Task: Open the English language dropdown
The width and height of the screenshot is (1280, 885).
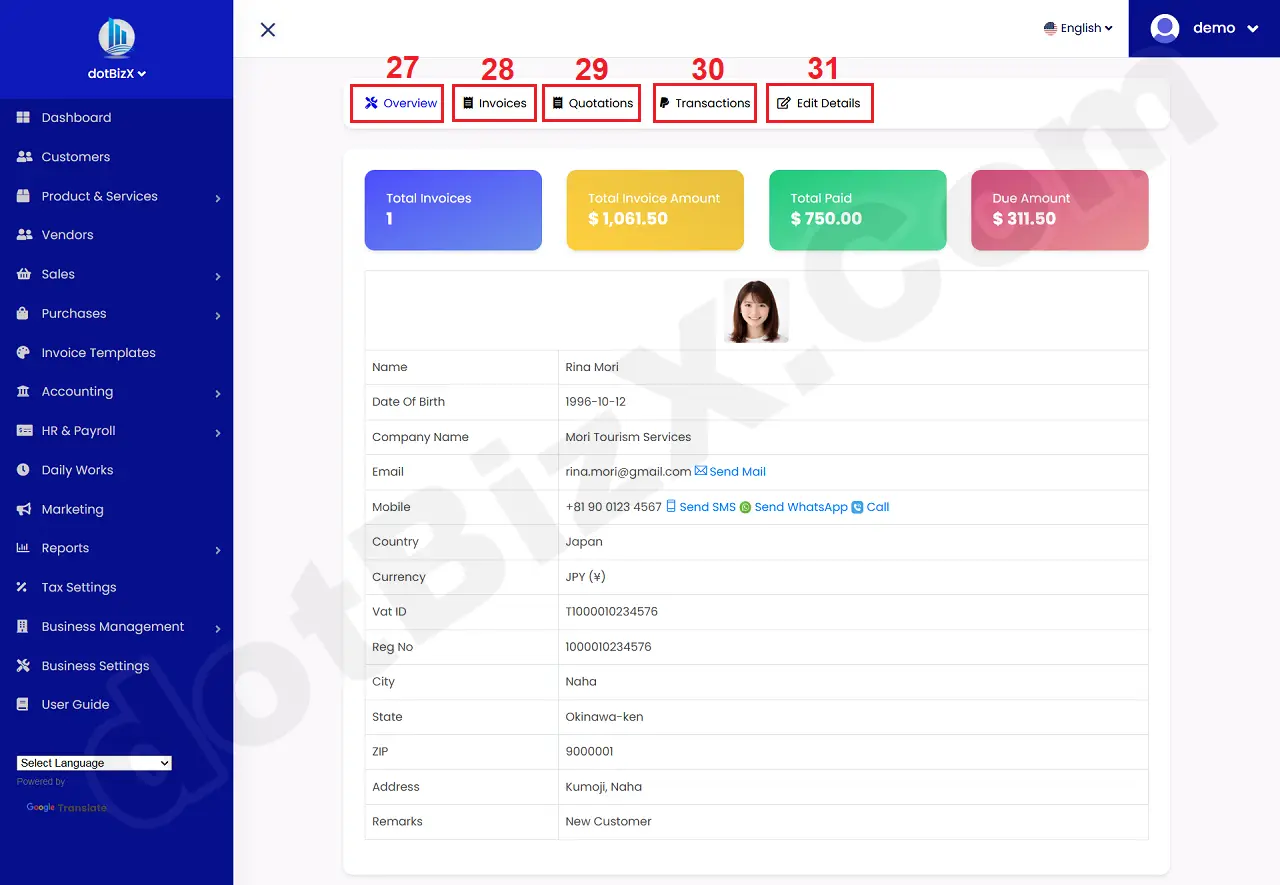Action: (x=1078, y=28)
